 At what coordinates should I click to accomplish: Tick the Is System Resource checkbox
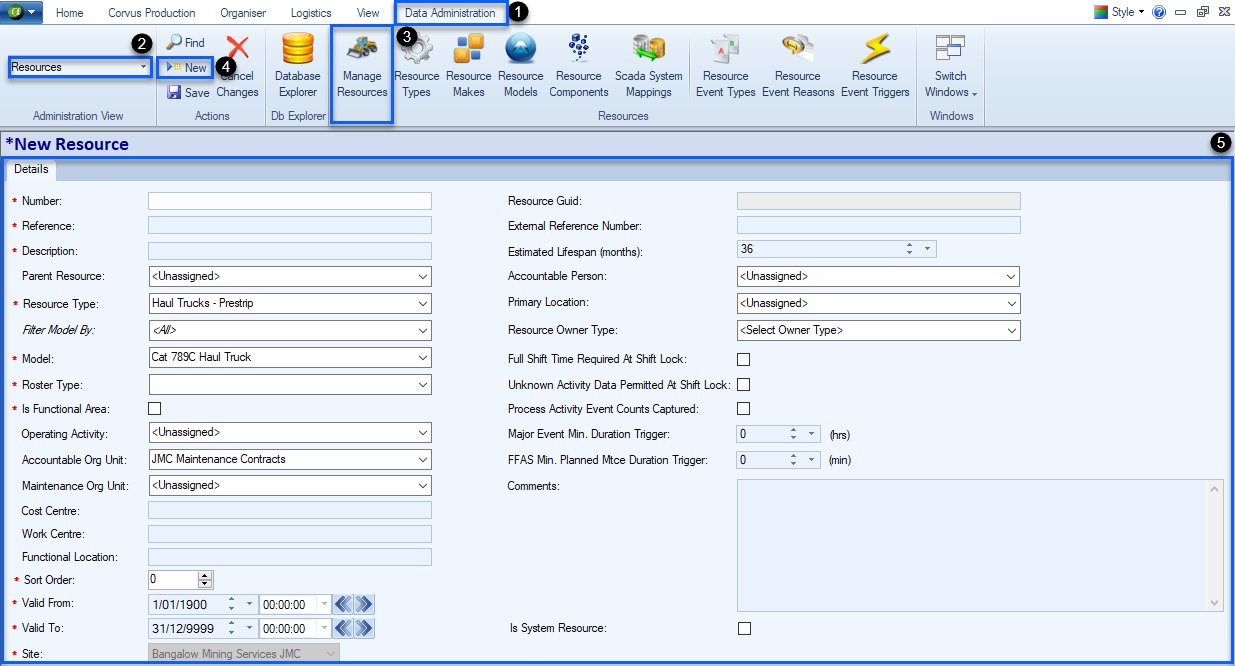[x=743, y=628]
